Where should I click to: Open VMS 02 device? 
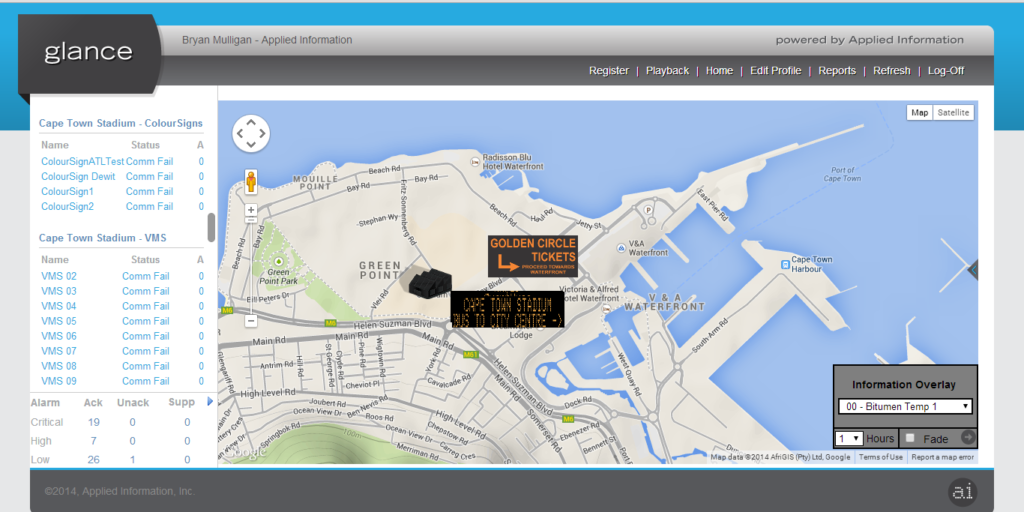click(59, 276)
